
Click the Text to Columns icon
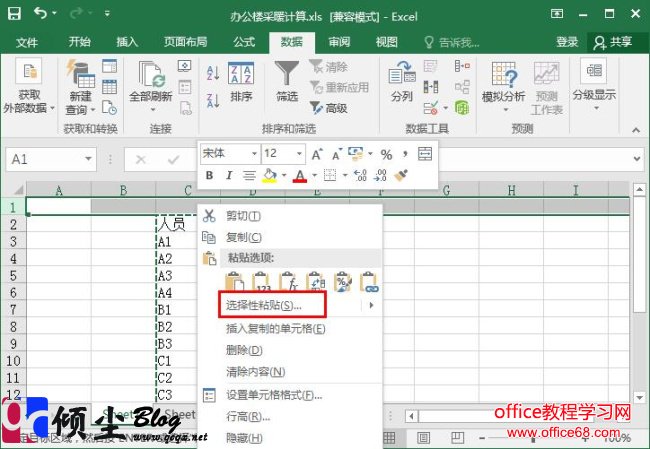[x=402, y=73]
